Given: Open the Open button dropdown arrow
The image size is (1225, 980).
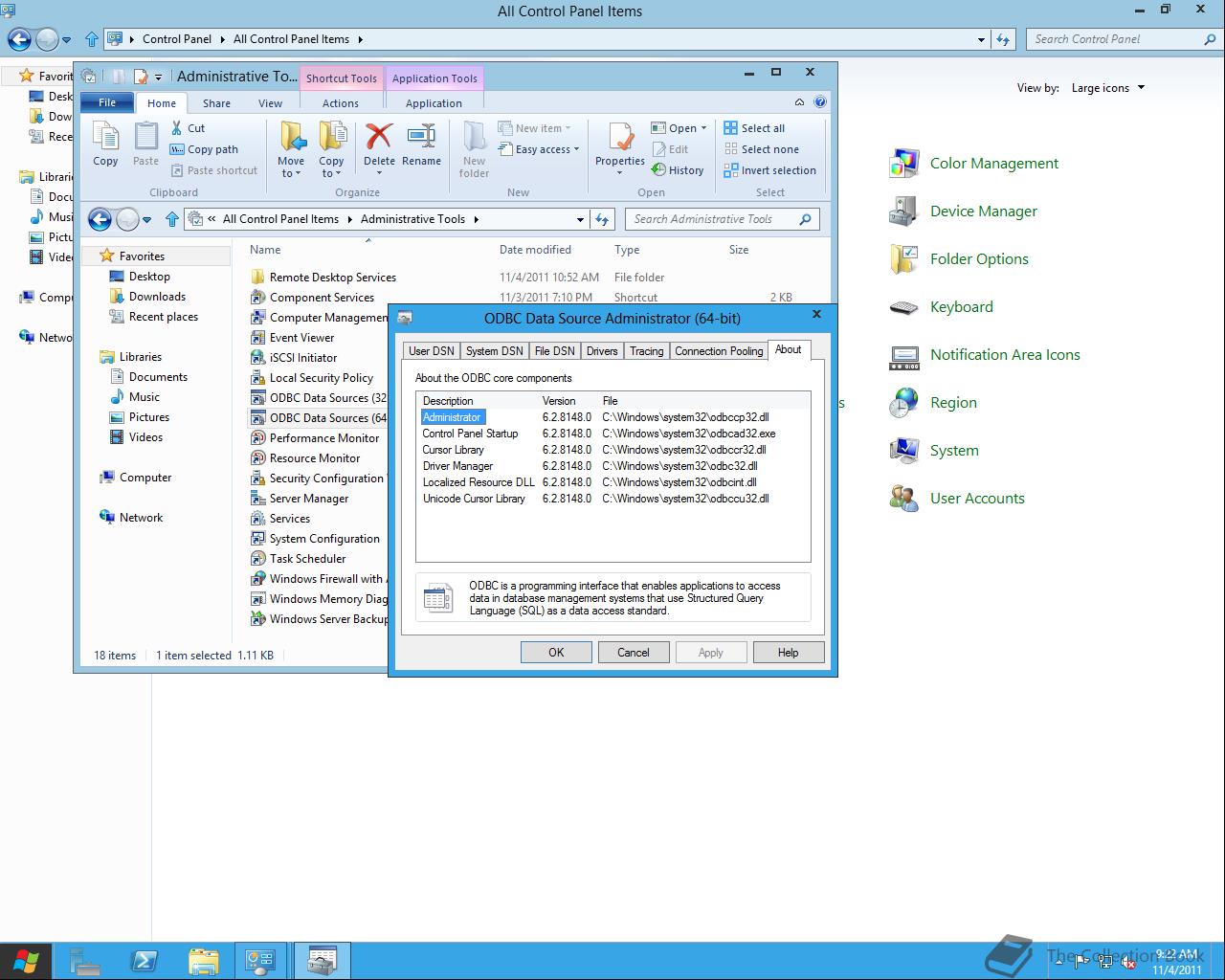Looking at the screenshot, I should click(703, 128).
